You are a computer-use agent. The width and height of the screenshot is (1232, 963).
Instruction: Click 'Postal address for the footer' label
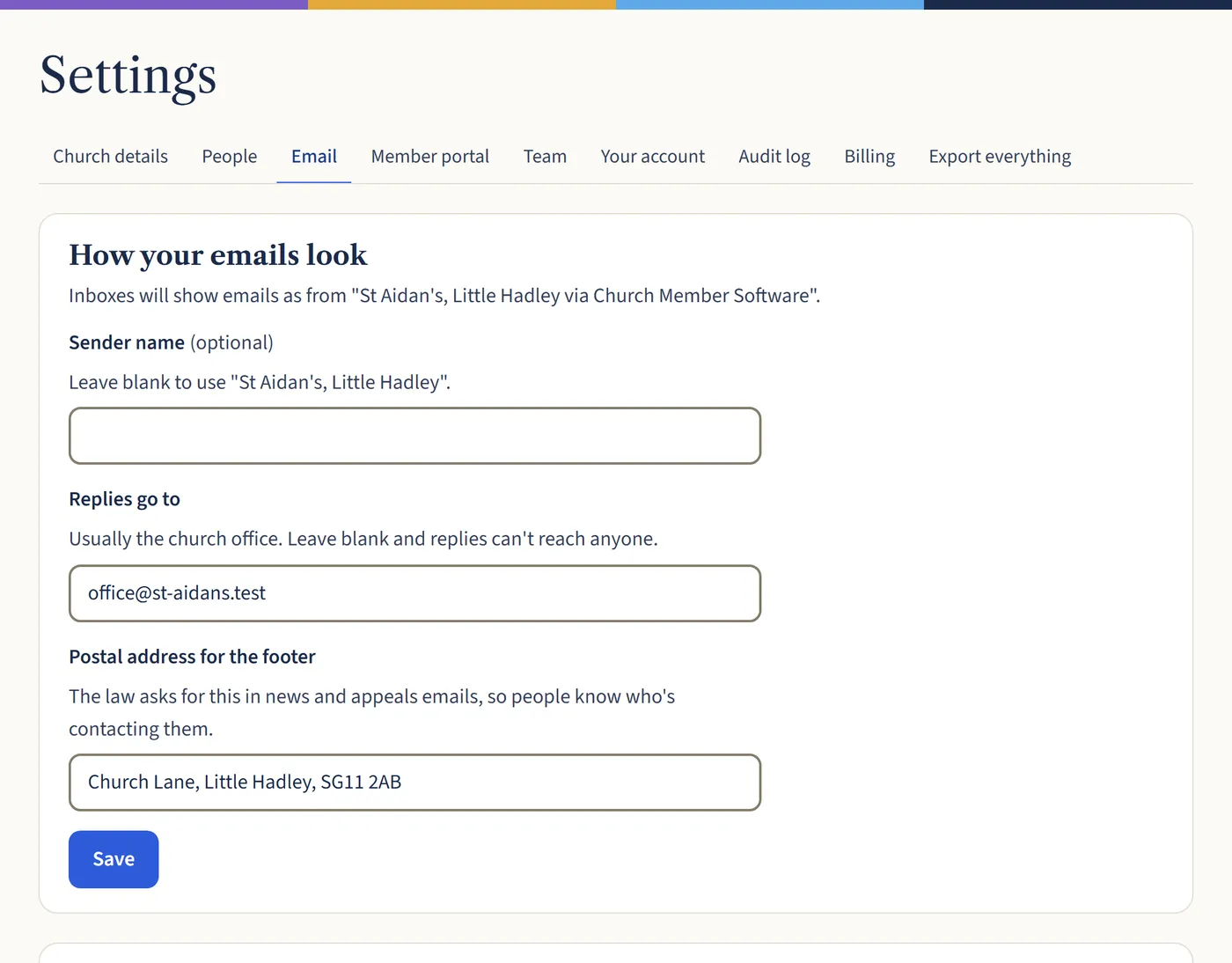coord(192,657)
